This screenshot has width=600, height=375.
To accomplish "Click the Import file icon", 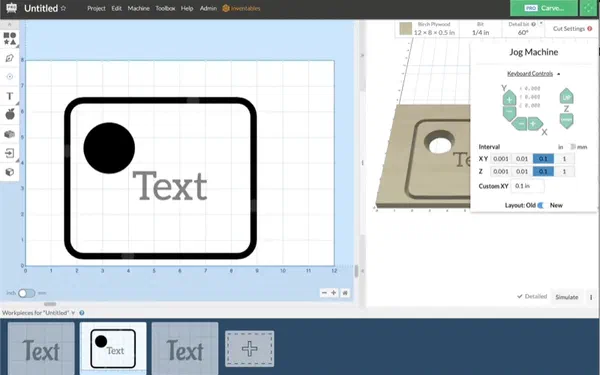I will pyautogui.click(x=10, y=153).
